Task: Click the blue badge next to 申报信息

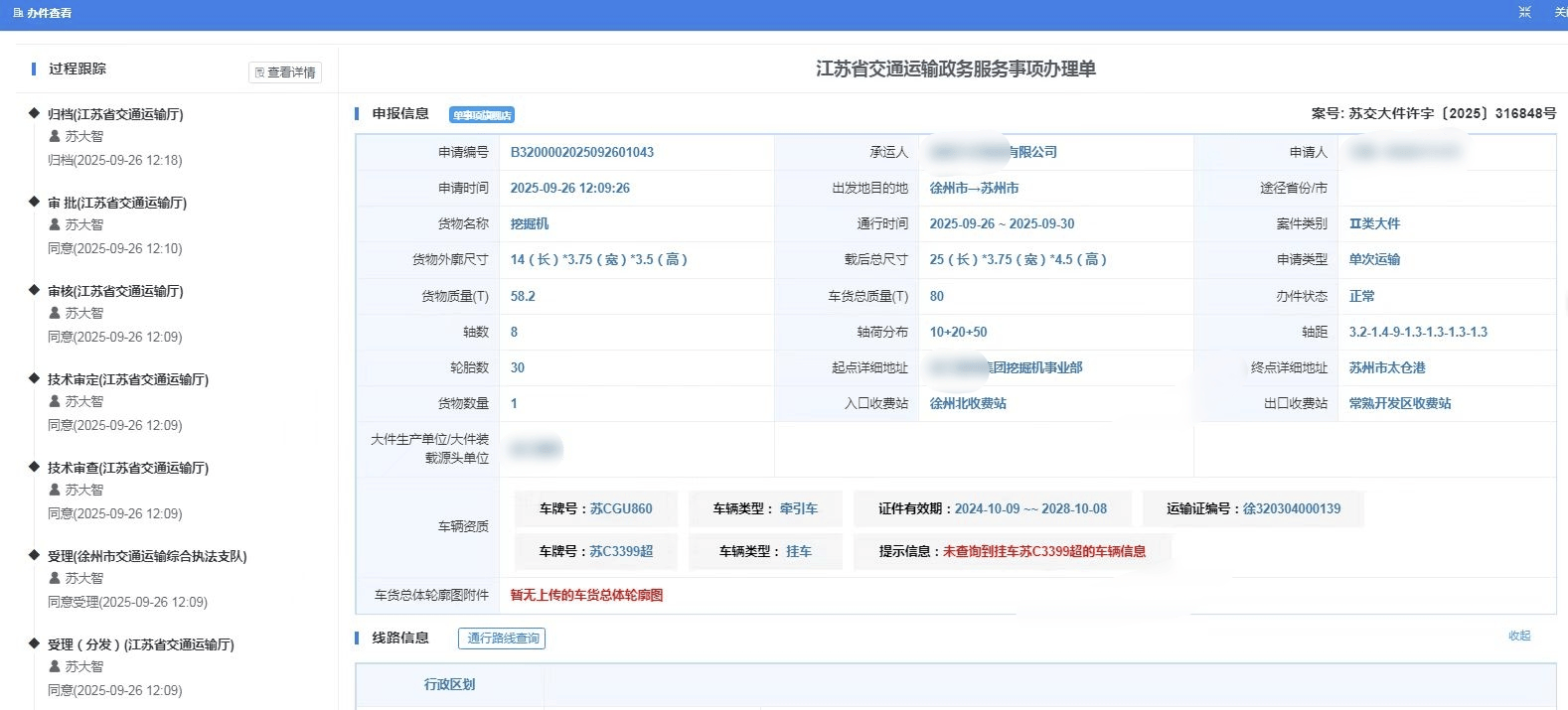Action: pyautogui.click(x=482, y=115)
